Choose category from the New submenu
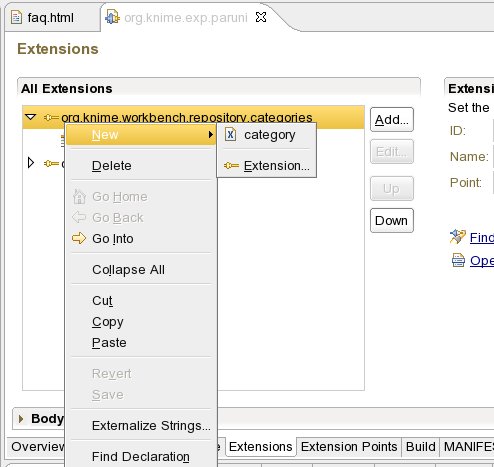 (x=266, y=135)
